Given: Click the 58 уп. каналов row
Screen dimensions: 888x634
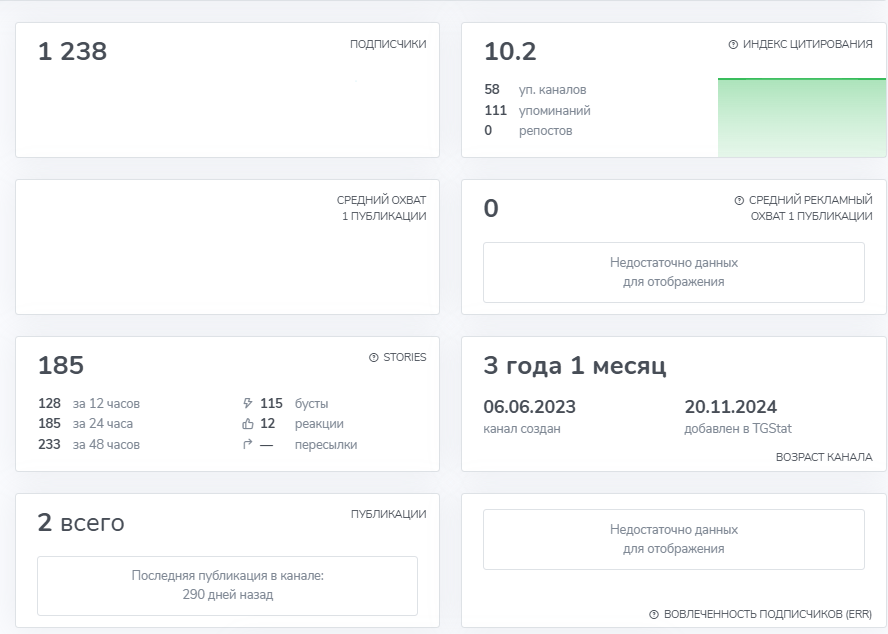Looking at the screenshot, I should [535, 90].
